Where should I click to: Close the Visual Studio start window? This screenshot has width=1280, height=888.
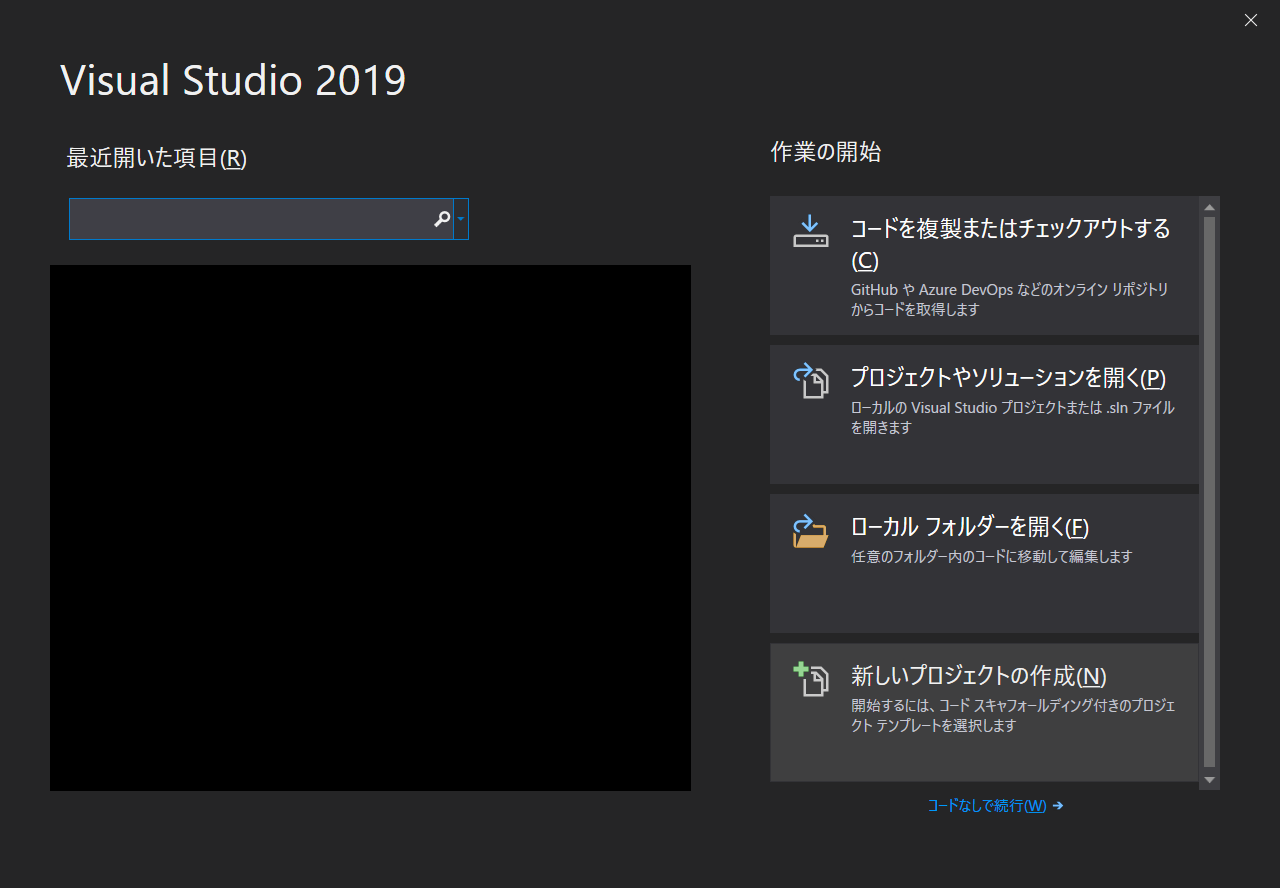click(1250, 20)
